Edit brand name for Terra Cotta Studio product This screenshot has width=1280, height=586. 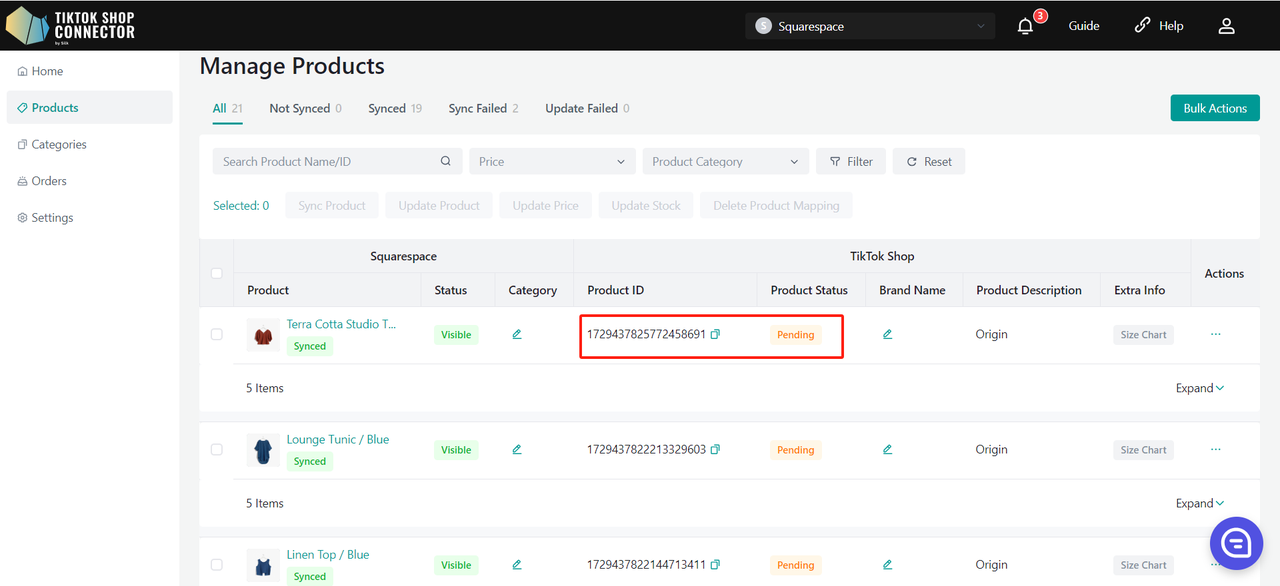tap(887, 335)
